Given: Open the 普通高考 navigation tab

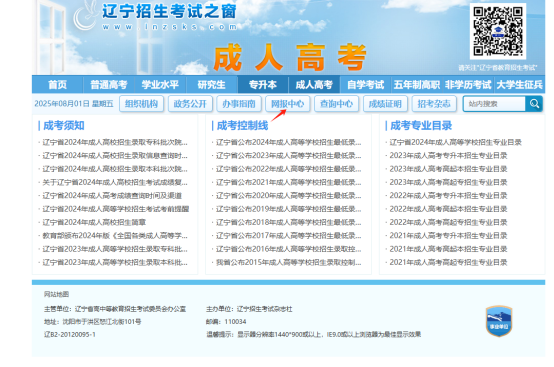Looking at the screenshot, I should (109, 85).
